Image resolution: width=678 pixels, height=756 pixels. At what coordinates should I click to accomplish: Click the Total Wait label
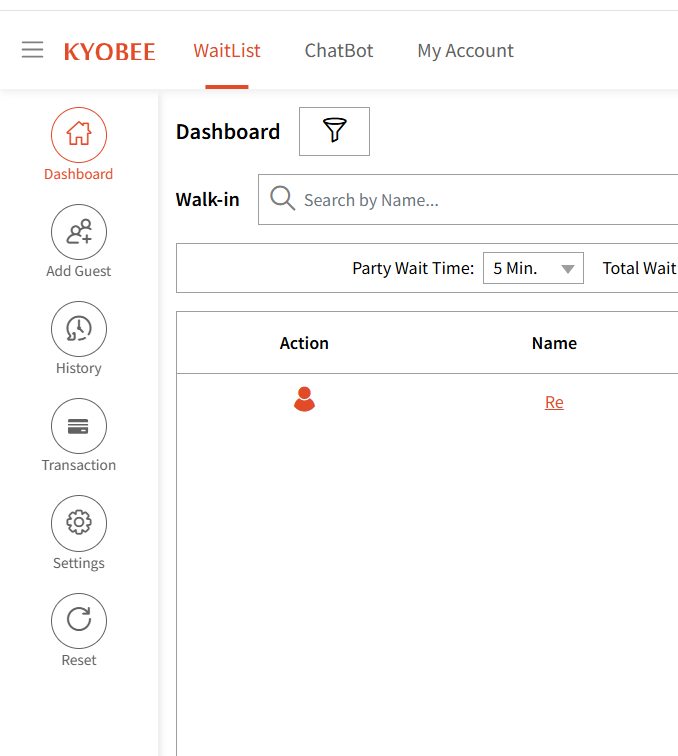pyautogui.click(x=640, y=268)
